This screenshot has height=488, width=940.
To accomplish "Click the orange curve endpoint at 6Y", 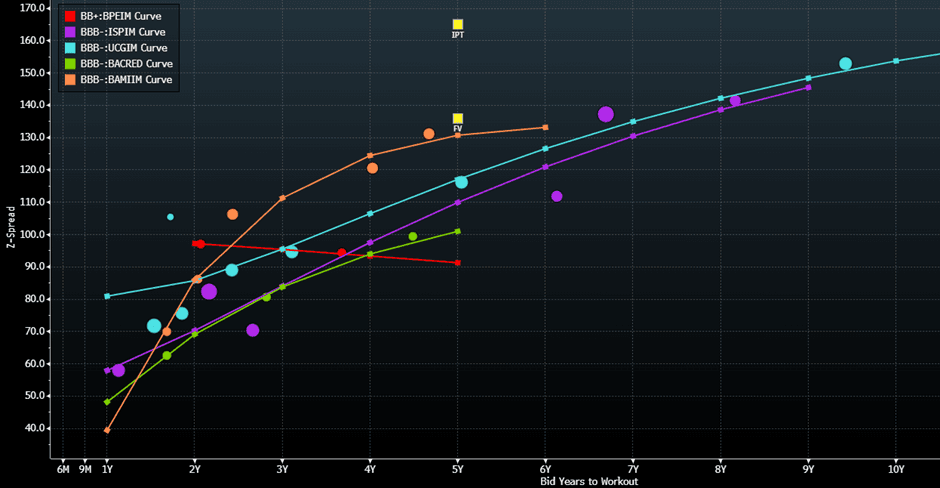I will 545,127.
